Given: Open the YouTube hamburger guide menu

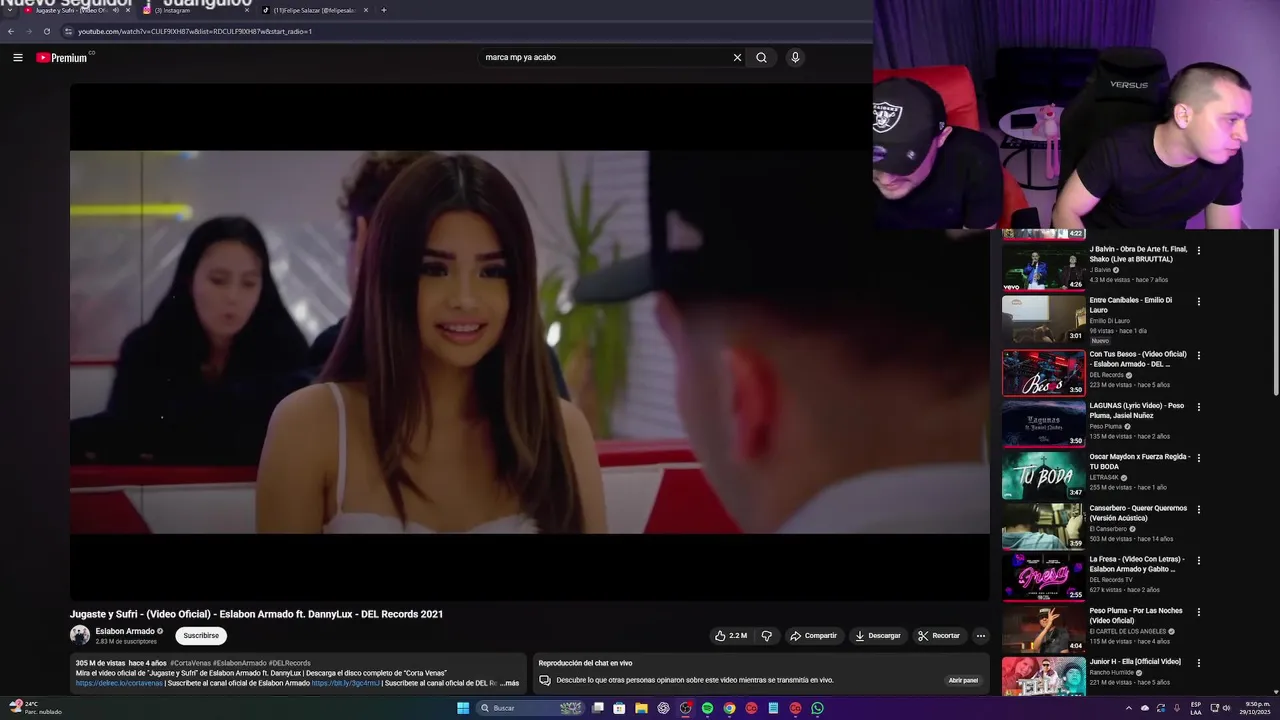Looking at the screenshot, I should [x=18, y=57].
